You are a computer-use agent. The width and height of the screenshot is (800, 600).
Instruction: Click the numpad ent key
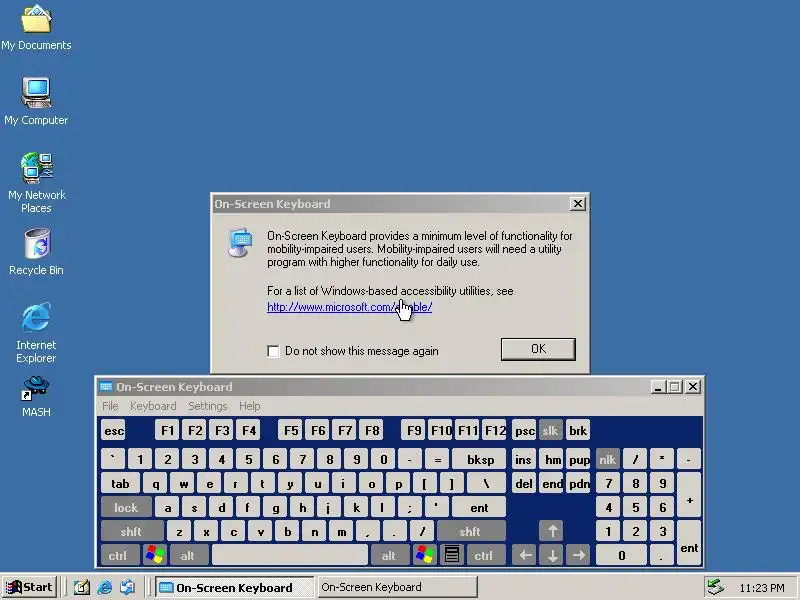tap(689, 543)
